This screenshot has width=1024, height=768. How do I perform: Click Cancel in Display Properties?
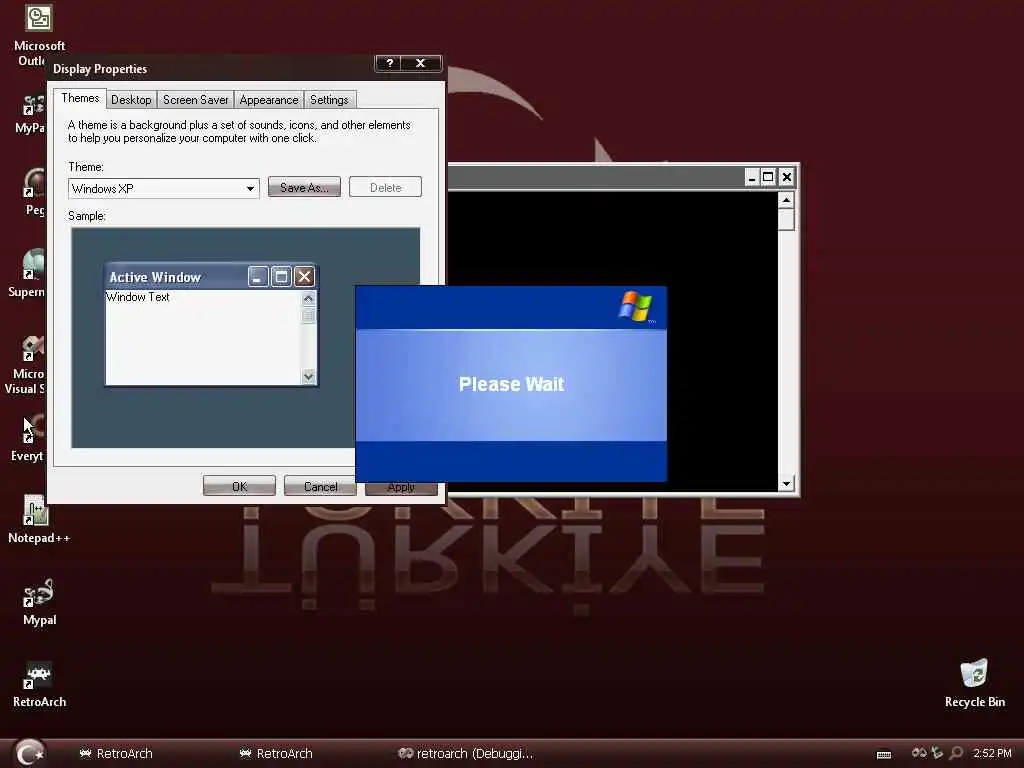[320, 487]
